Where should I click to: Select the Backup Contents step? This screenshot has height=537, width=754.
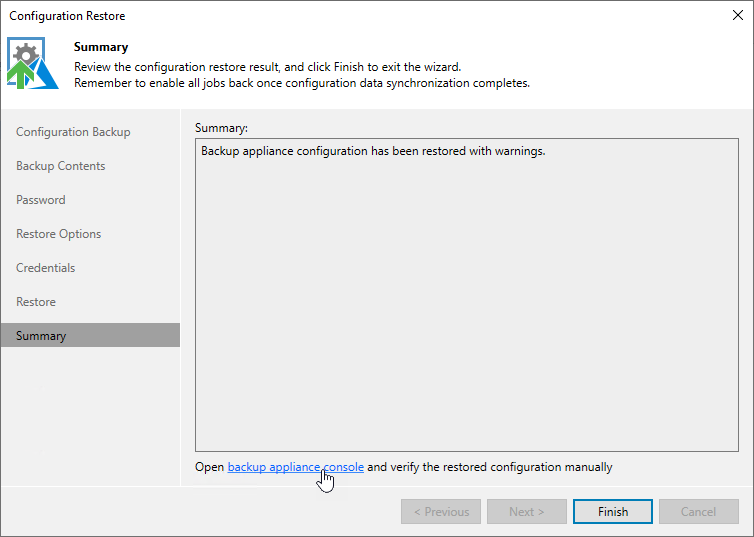point(61,166)
